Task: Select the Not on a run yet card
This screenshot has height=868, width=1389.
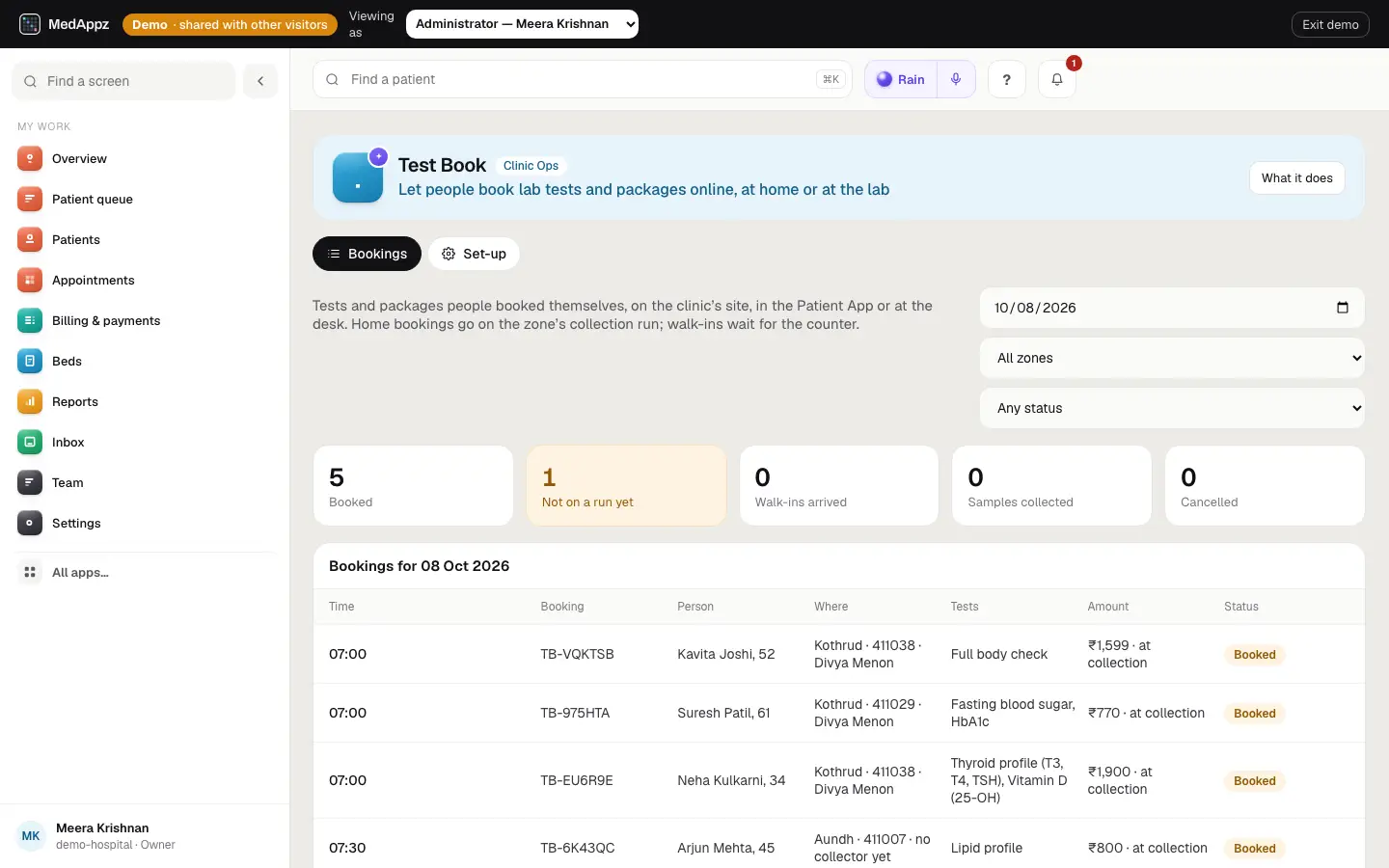Action: pyautogui.click(x=626, y=485)
